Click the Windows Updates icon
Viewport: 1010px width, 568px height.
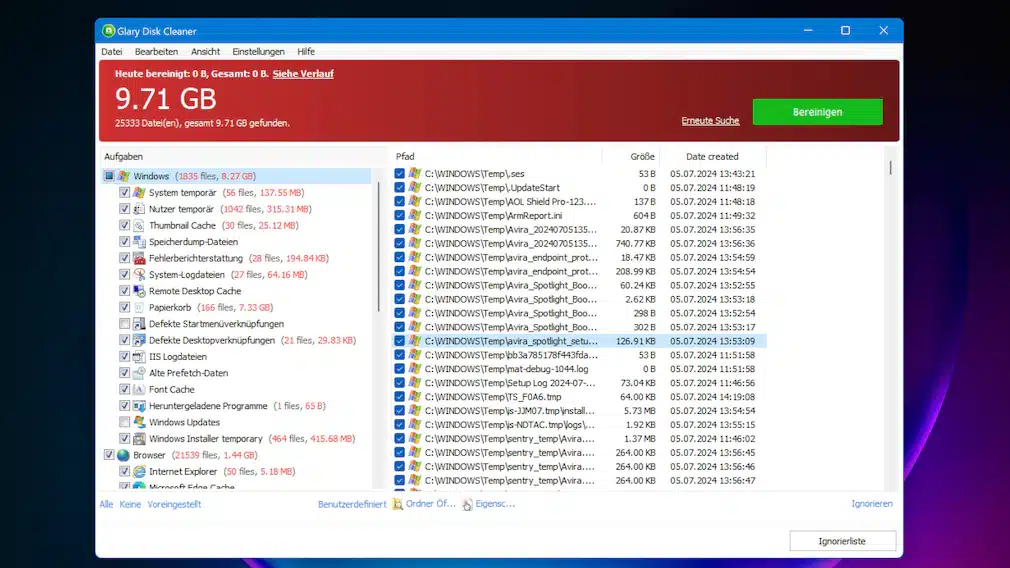139,422
